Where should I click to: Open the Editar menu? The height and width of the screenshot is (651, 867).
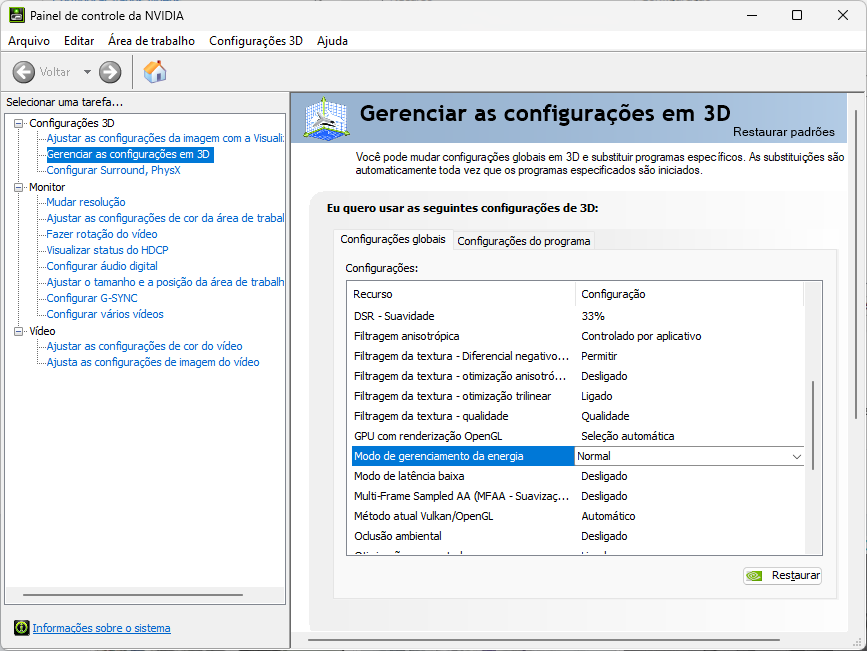click(79, 41)
